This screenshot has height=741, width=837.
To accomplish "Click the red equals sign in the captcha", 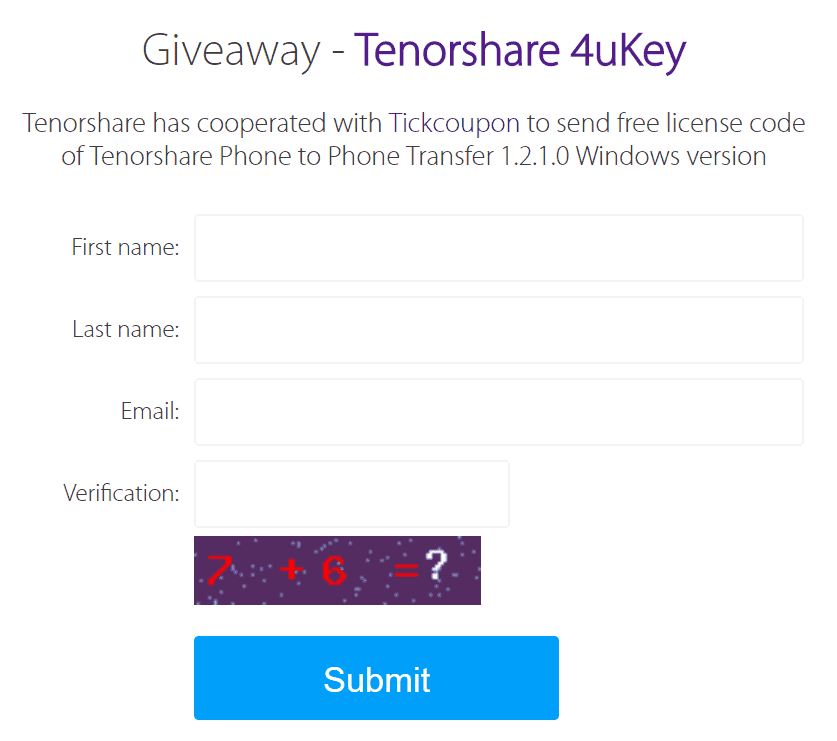I will [x=405, y=571].
